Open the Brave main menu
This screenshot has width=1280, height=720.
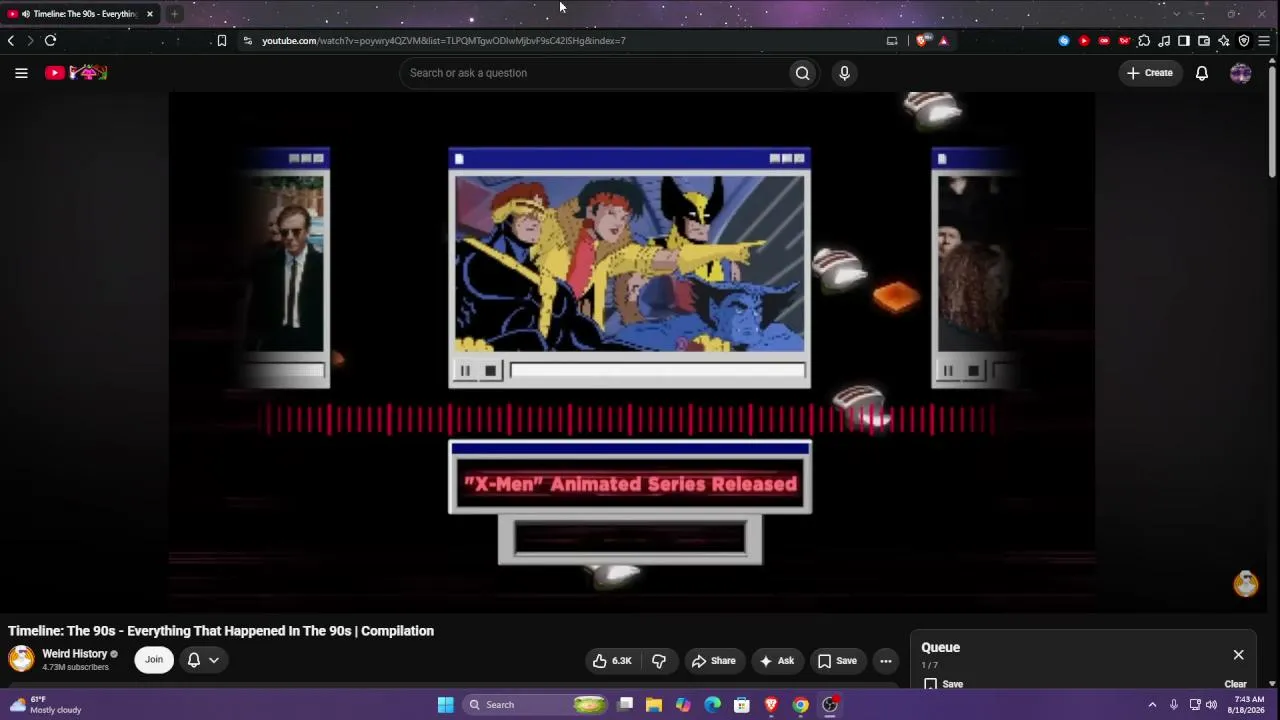(1264, 41)
